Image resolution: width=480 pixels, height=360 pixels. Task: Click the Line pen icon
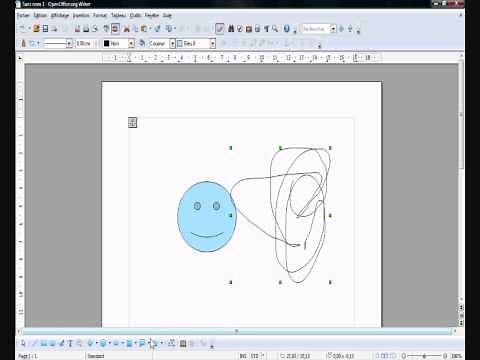click(x=23, y=43)
